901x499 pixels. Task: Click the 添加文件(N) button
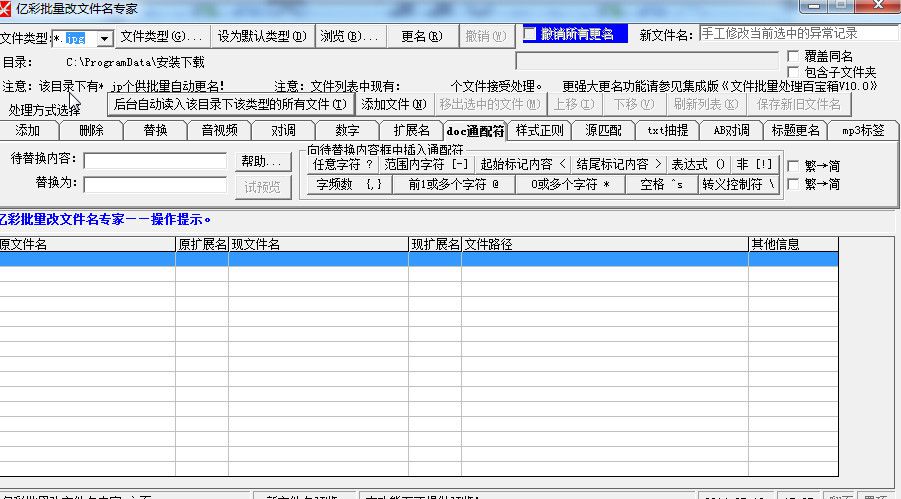[394, 104]
